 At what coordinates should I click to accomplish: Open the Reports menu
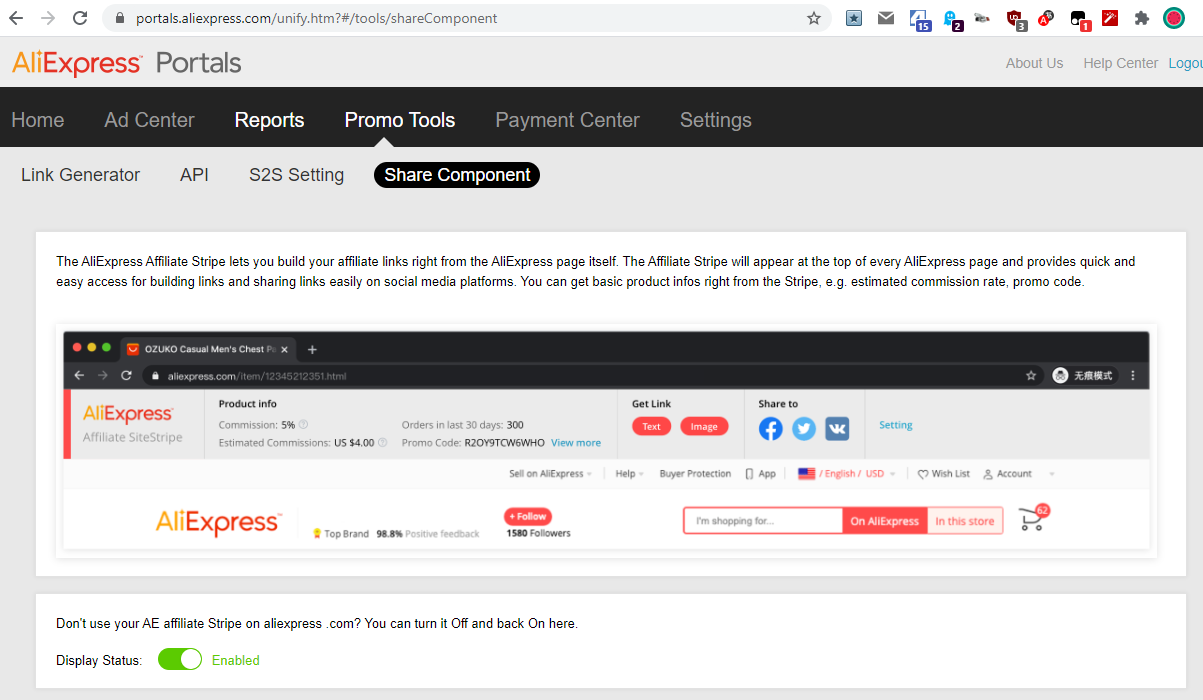pos(269,120)
